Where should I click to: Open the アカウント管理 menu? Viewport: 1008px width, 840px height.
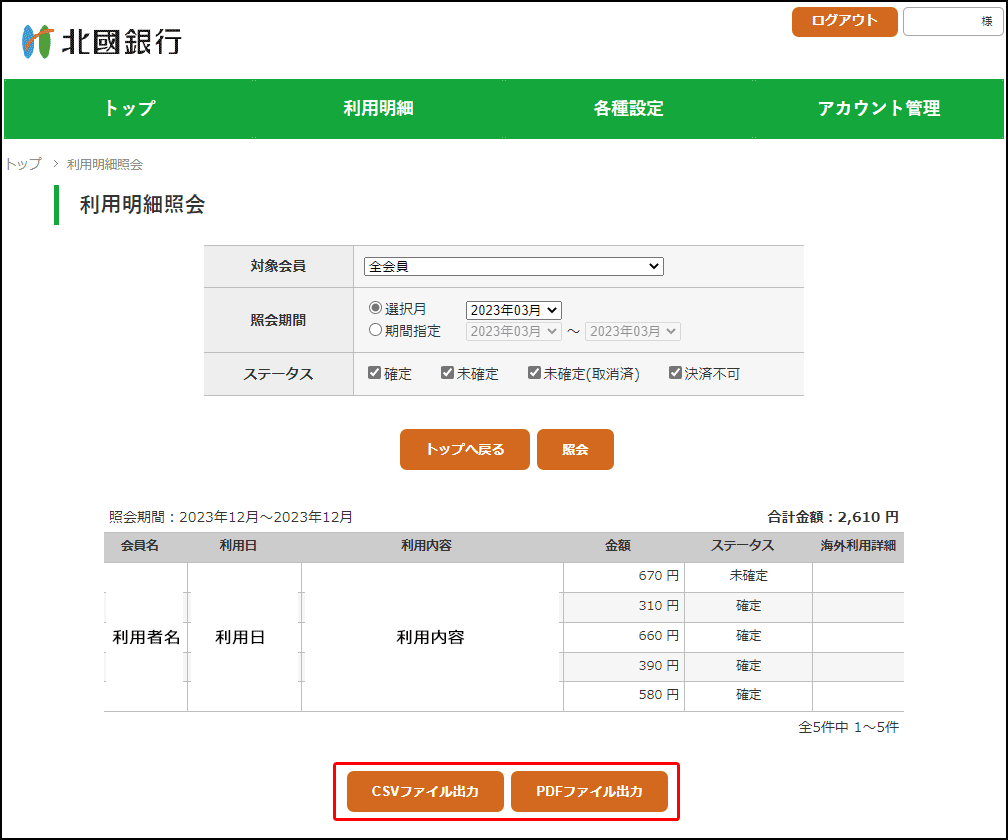pos(878,109)
